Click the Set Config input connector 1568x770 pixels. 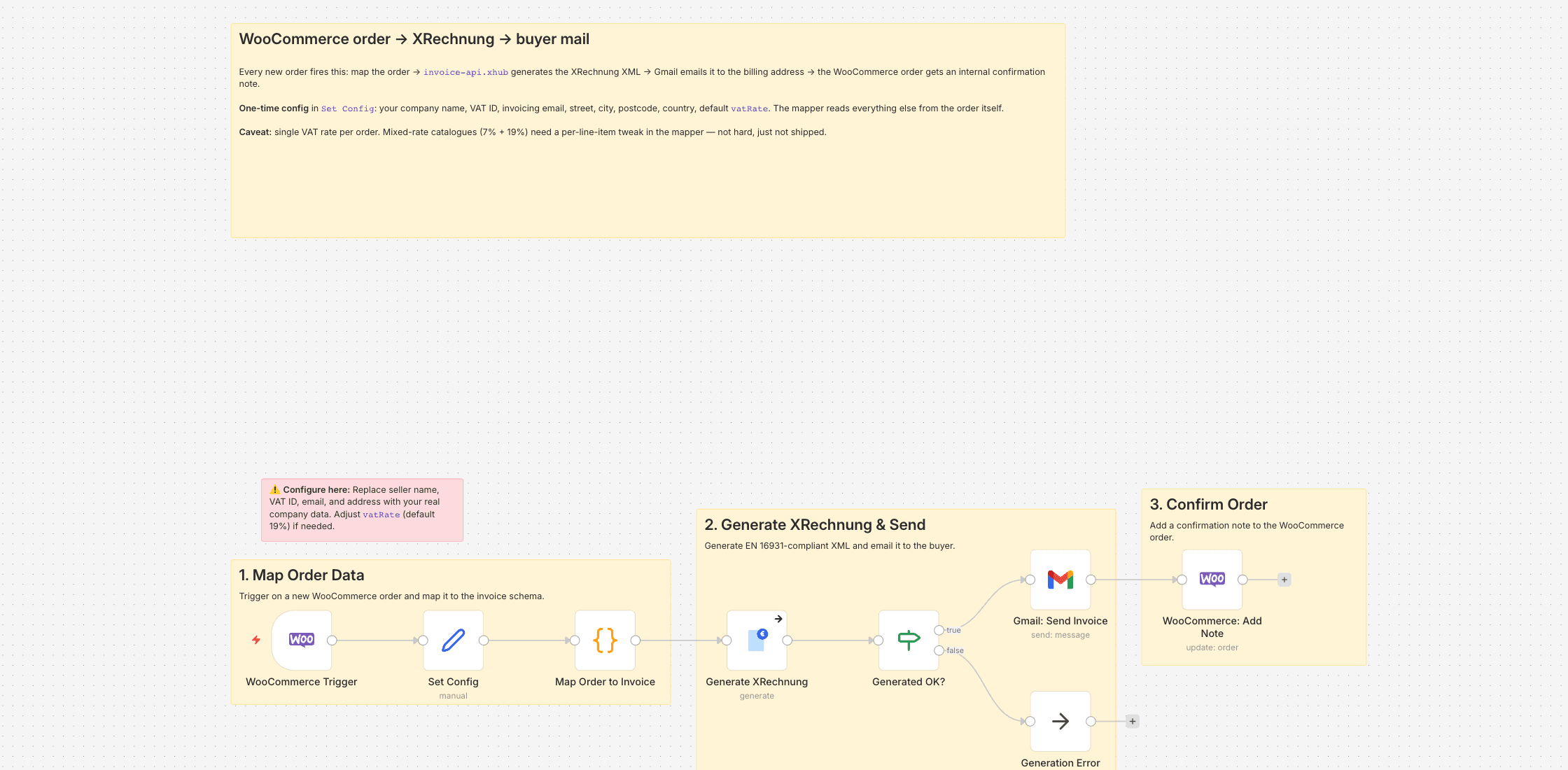point(423,640)
